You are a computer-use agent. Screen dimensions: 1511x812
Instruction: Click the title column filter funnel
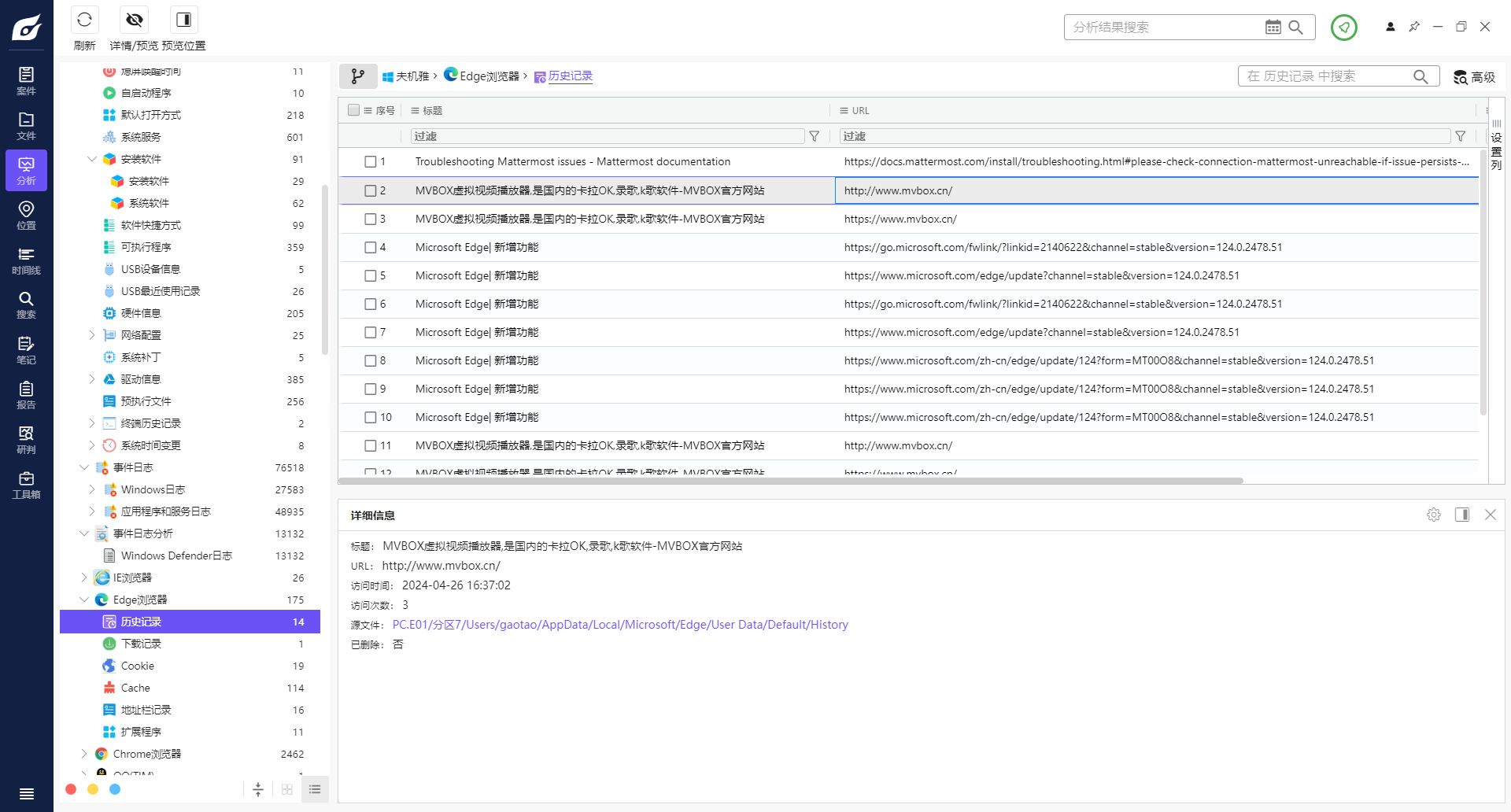[x=815, y=136]
